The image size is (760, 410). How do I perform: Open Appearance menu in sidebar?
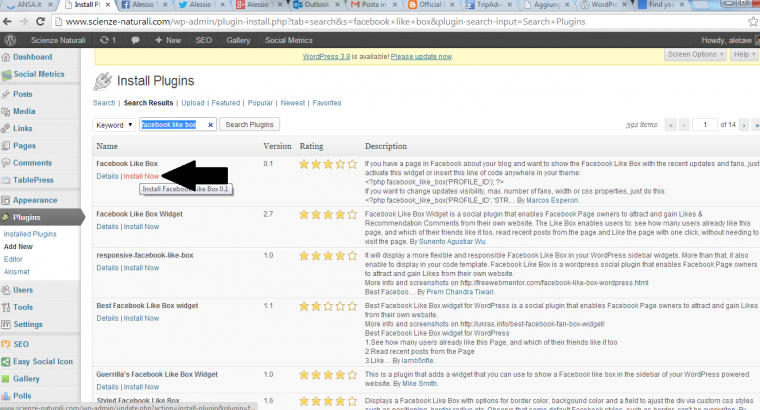point(35,200)
